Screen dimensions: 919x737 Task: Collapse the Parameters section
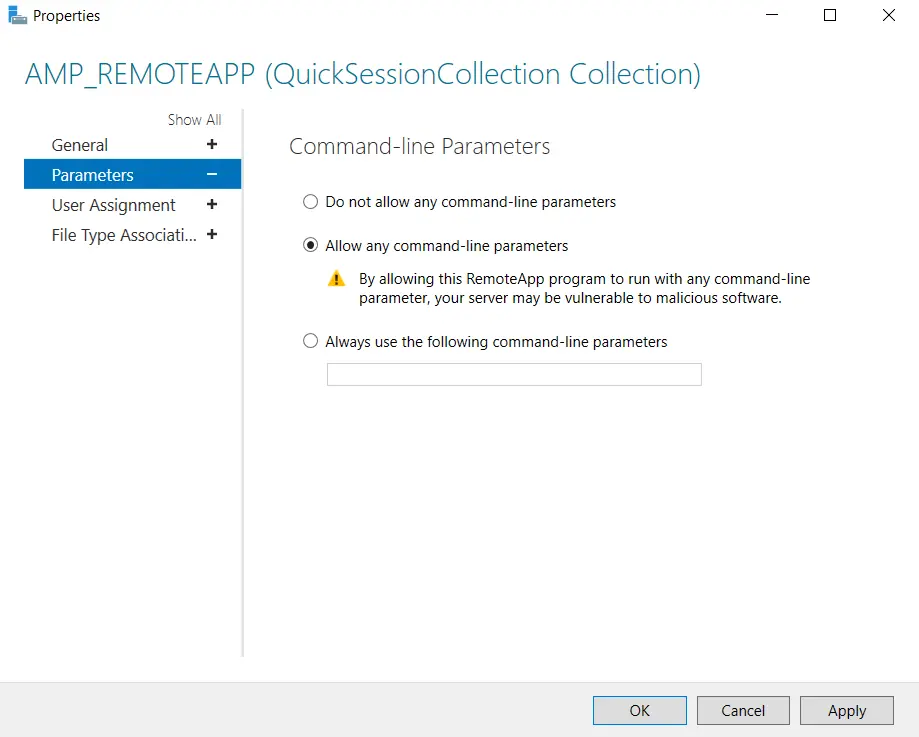pos(211,173)
